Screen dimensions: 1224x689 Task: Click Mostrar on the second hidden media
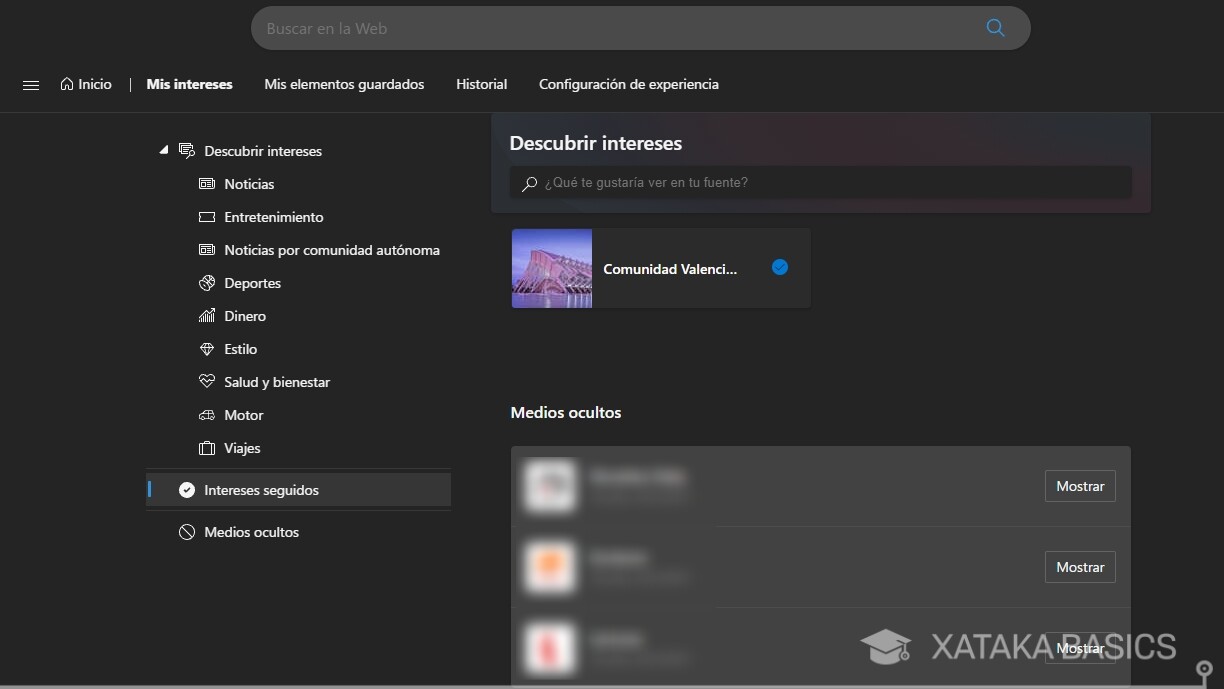(1079, 567)
